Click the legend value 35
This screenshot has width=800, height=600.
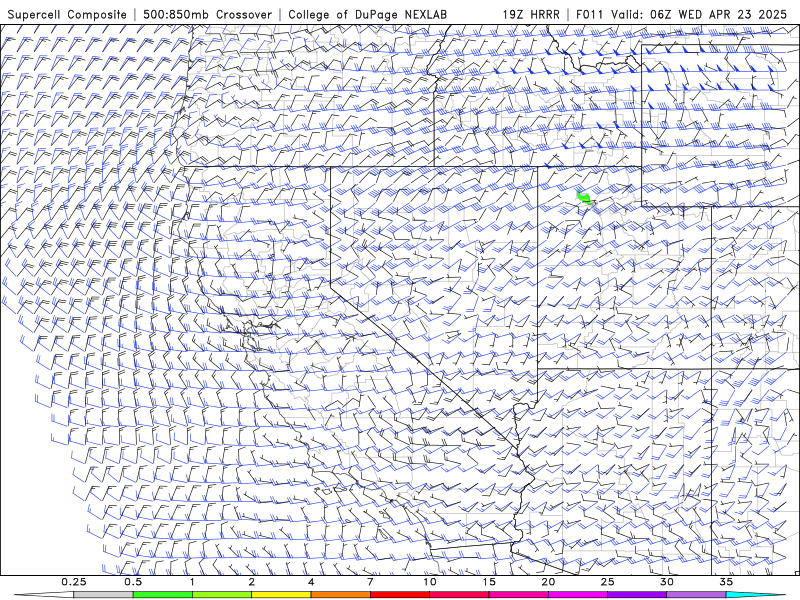click(x=726, y=582)
